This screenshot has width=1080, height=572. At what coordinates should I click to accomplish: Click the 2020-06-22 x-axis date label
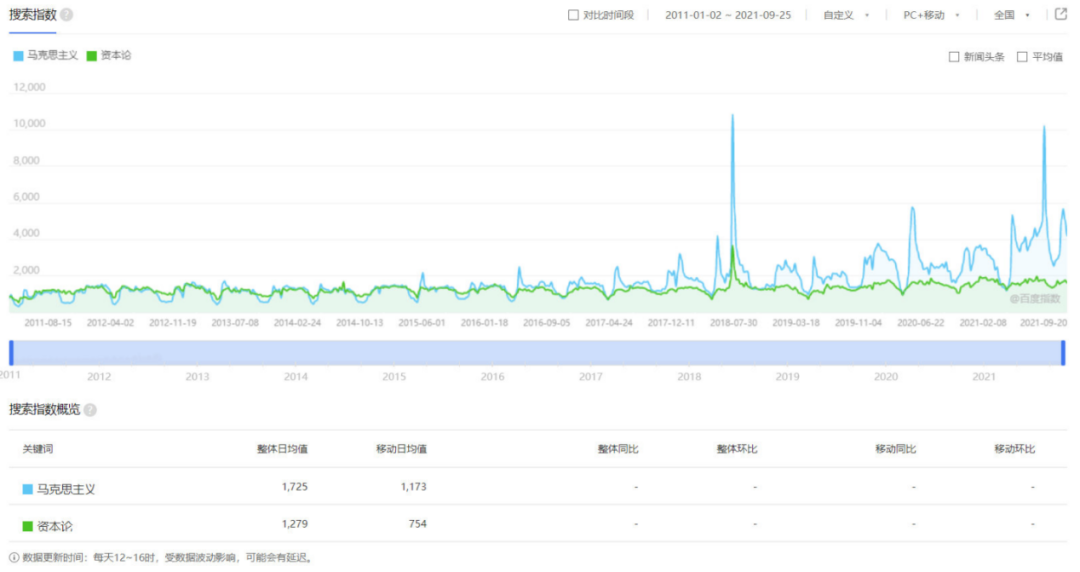(x=920, y=323)
